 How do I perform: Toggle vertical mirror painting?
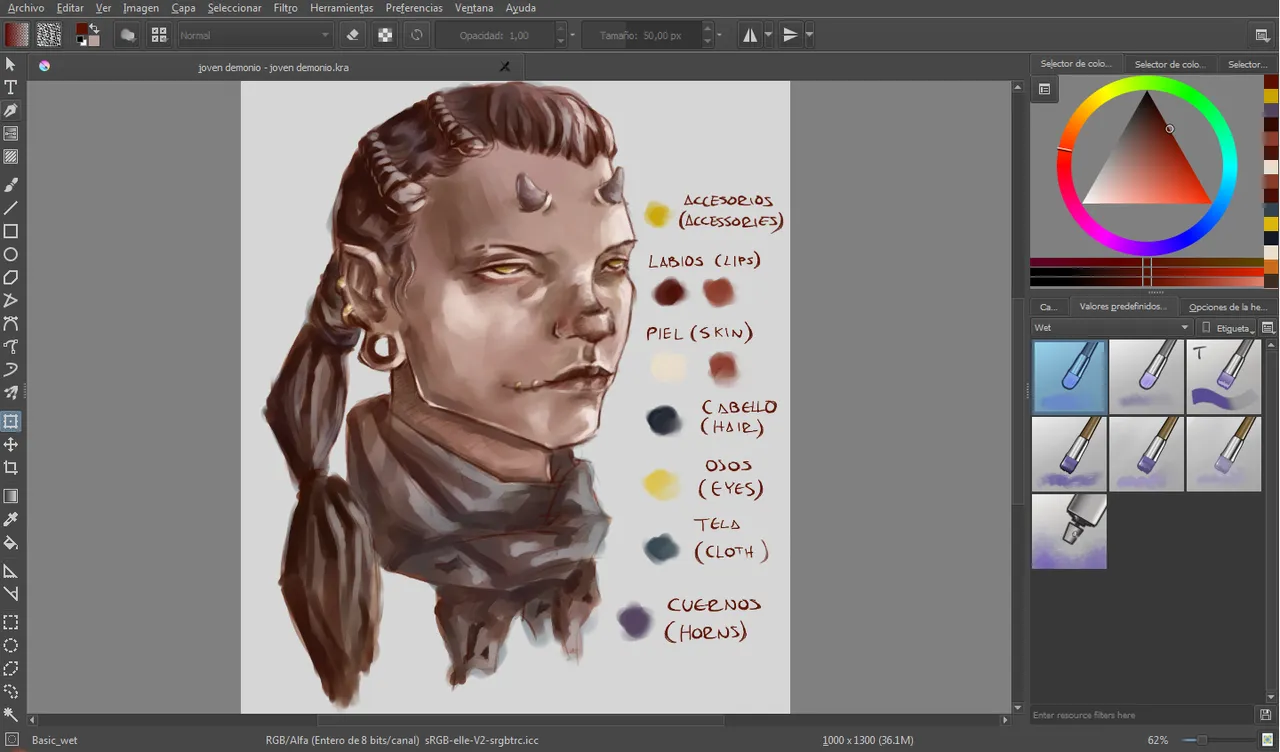791,35
